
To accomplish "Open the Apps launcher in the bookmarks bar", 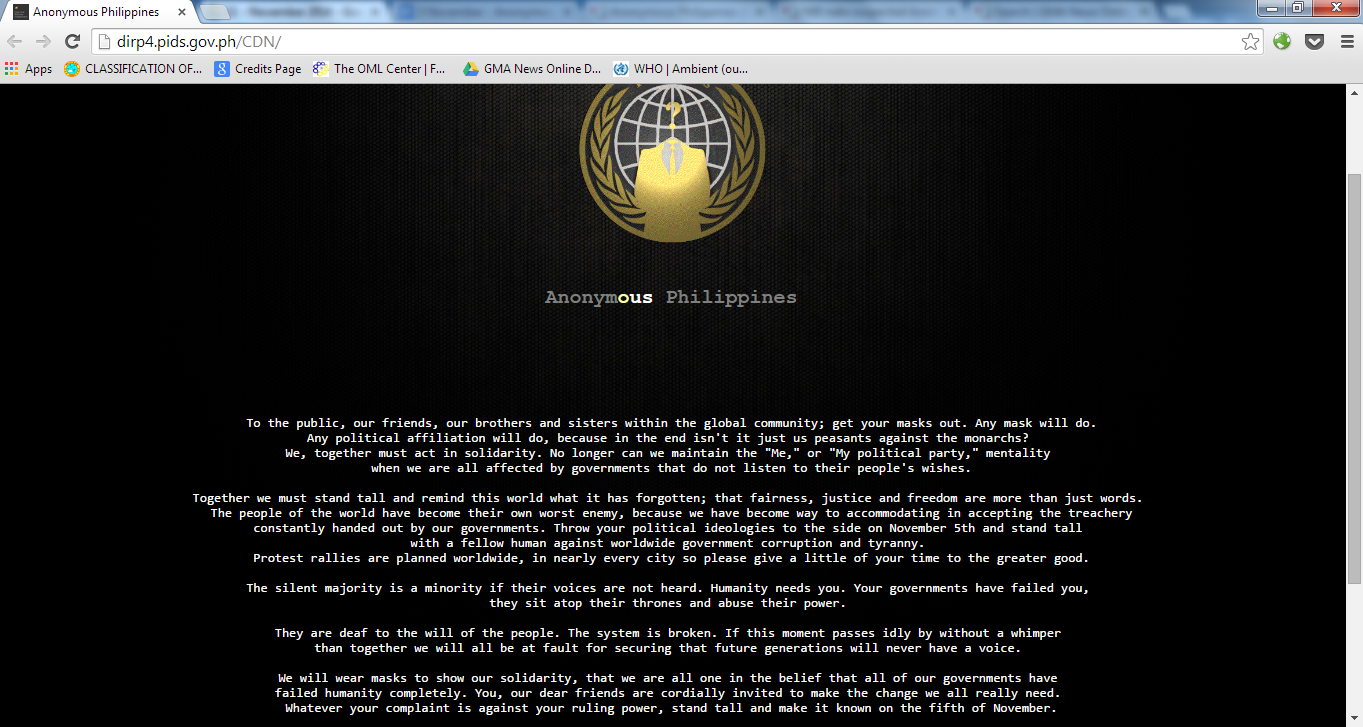I will (x=28, y=69).
